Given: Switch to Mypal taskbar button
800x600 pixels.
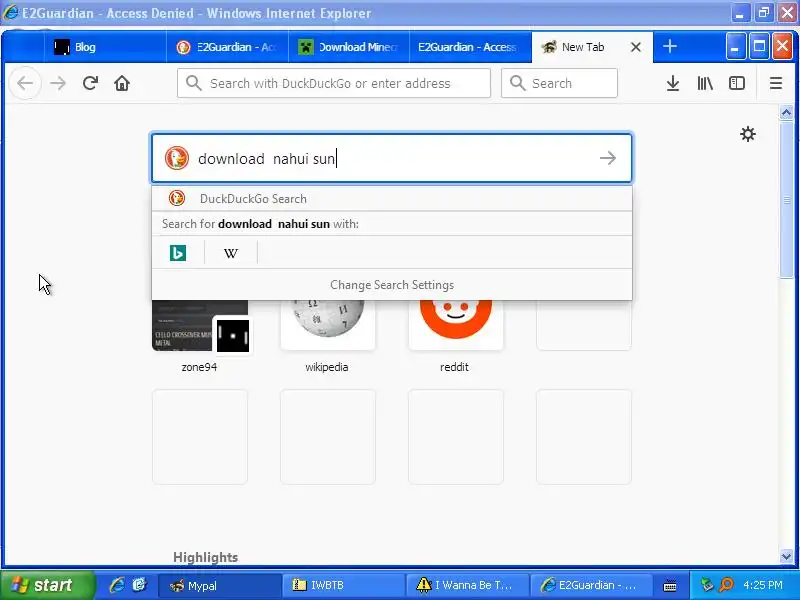Looking at the screenshot, I should tap(219, 585).
